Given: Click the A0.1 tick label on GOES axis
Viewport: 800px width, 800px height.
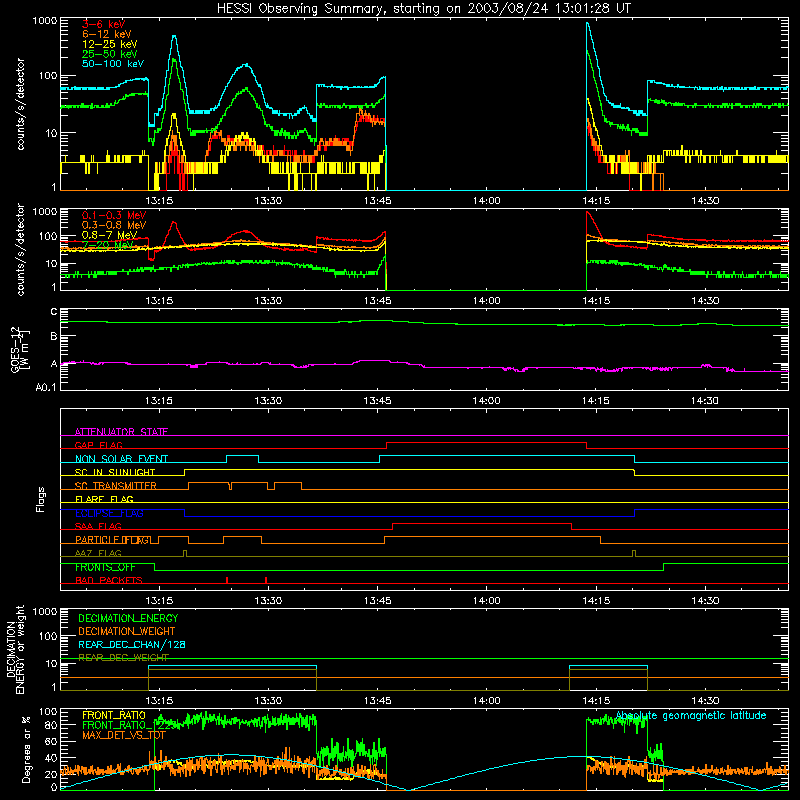Looking at the screenshot, I should 46,387.
